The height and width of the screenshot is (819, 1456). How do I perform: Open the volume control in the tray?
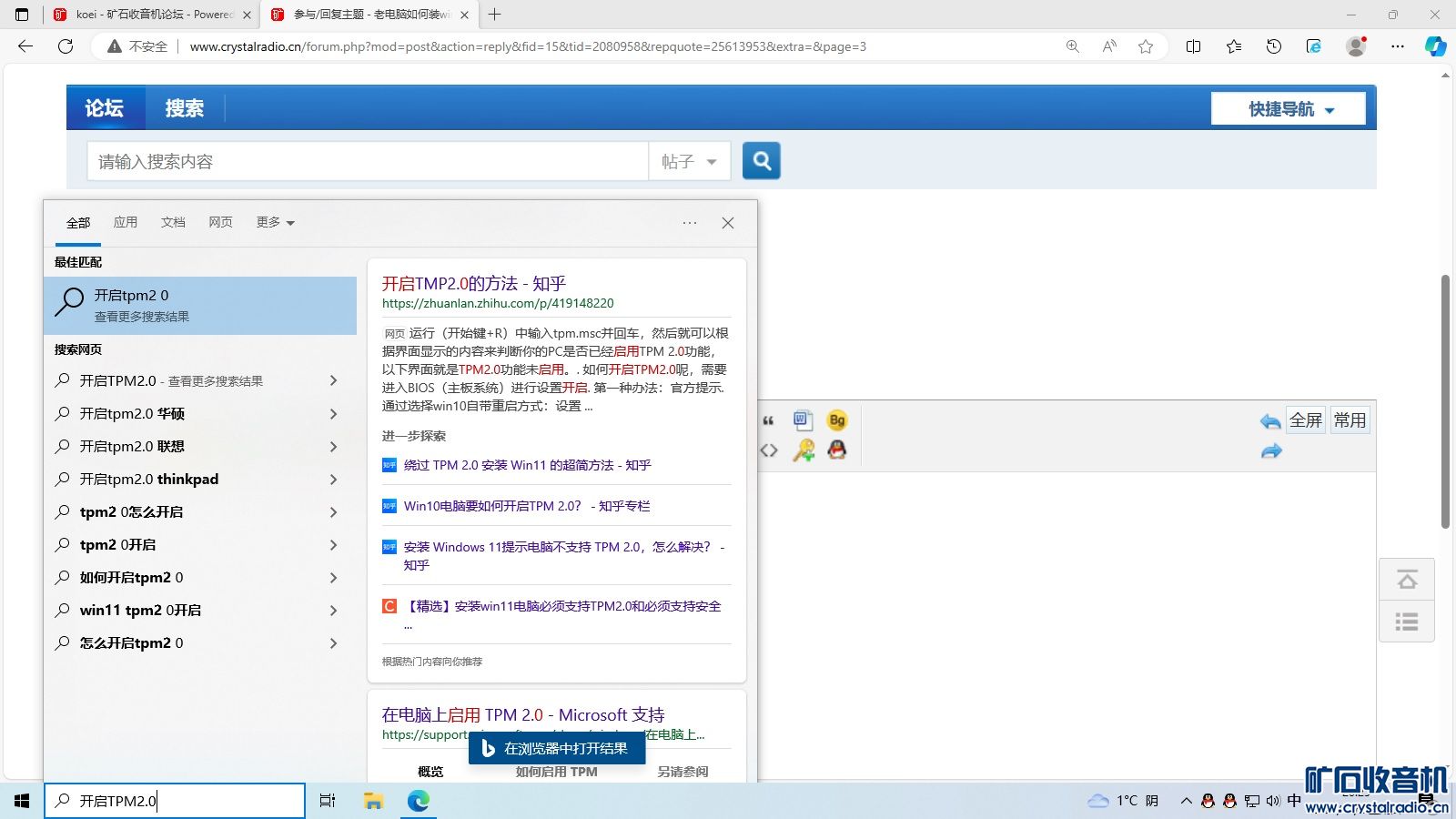click(x=1273, y=801)
